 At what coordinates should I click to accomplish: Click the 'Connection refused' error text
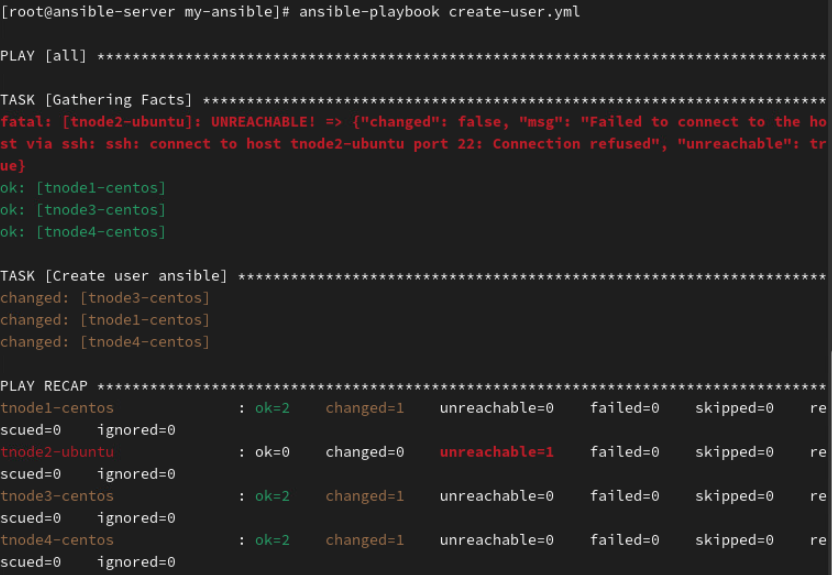point(572,144)
